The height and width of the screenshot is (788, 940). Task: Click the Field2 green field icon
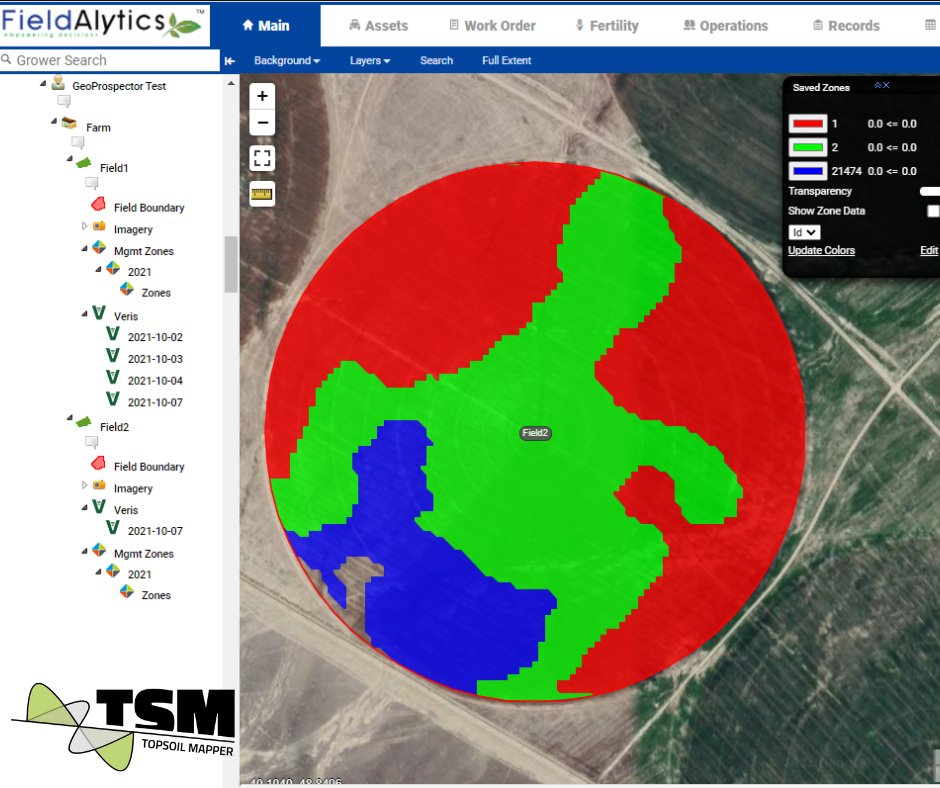pos(83,422)
